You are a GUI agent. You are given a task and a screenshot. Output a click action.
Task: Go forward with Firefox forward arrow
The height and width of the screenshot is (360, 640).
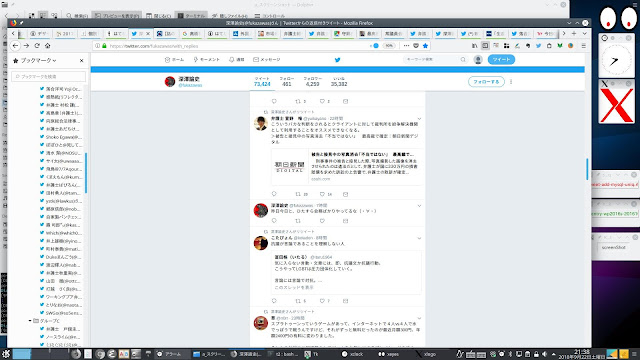pyautogui.click(x=26, y=46)
